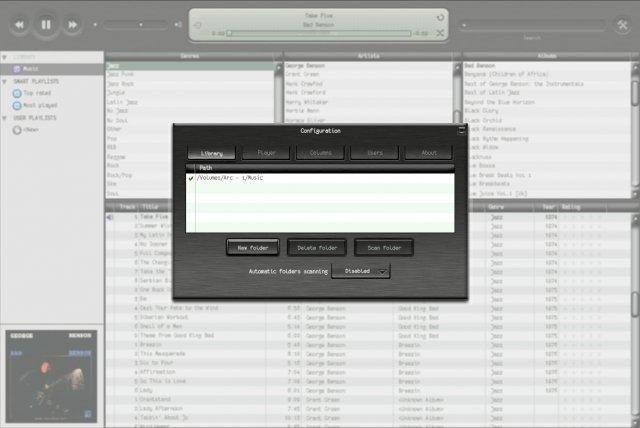640x428 pixels.
Task: Click the Top rated playlist icon
Action: click(17, 93)
